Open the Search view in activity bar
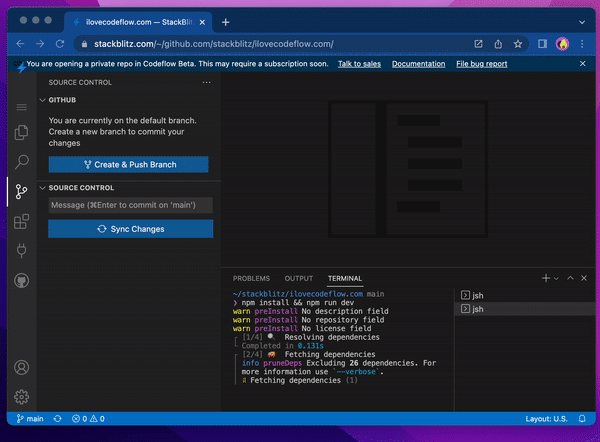The height and width of the screenshot is (442, 600). pyautogui.click(x=21, y=161)
